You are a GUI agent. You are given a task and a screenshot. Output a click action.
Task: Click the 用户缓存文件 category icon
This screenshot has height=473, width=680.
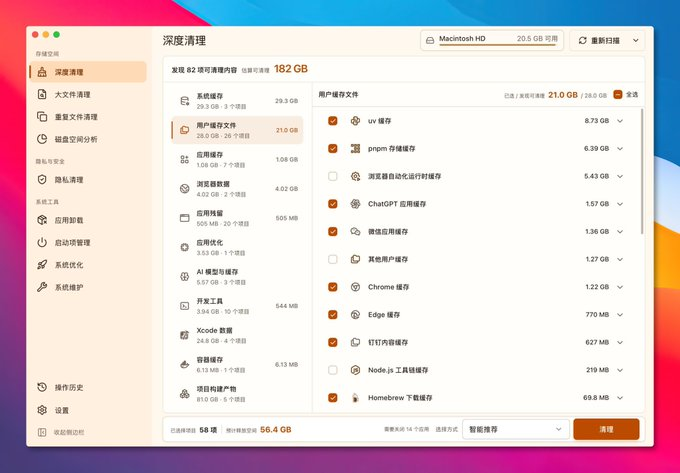pos(185,130)
